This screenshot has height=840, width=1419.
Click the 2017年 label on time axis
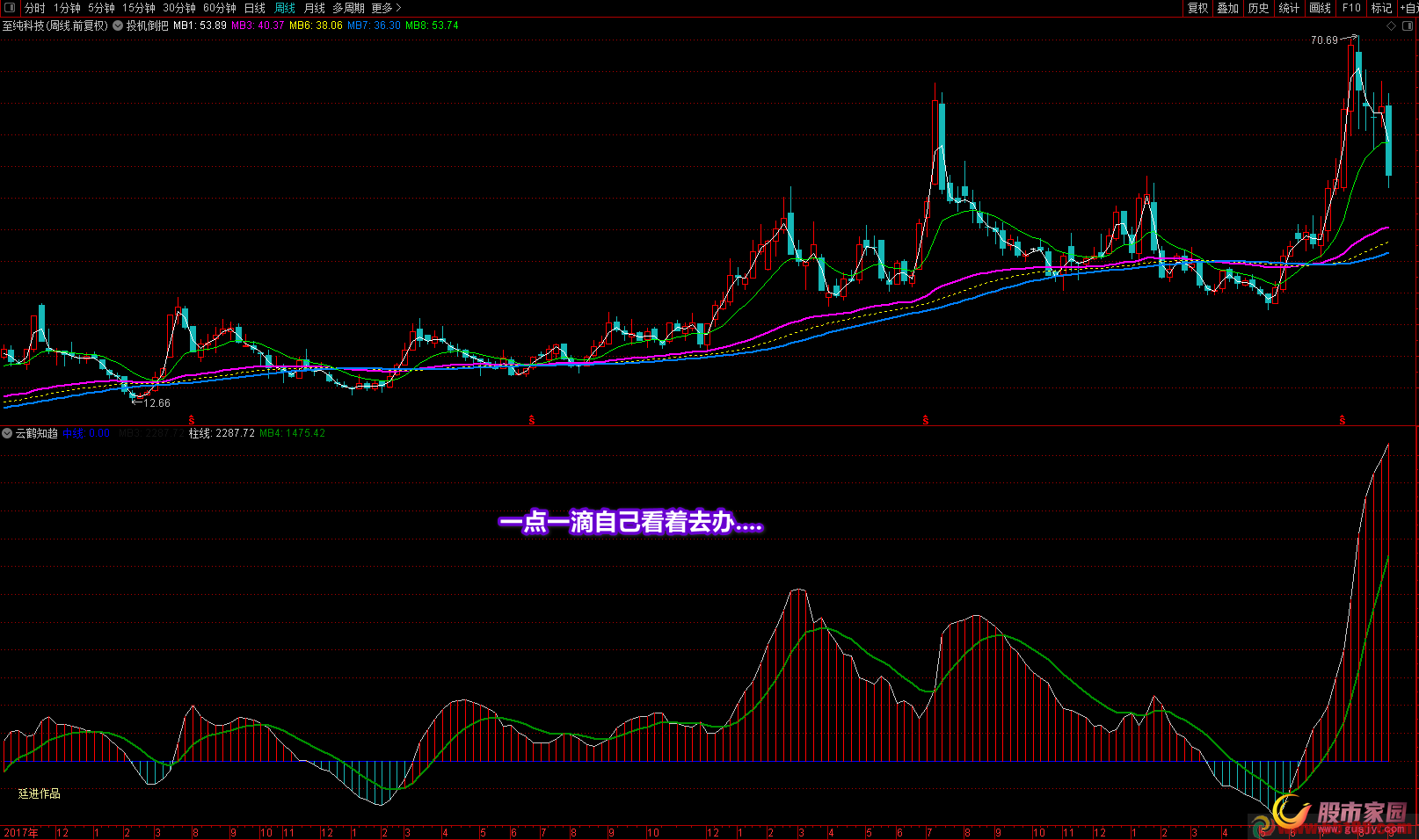click(x=21, y=832)
